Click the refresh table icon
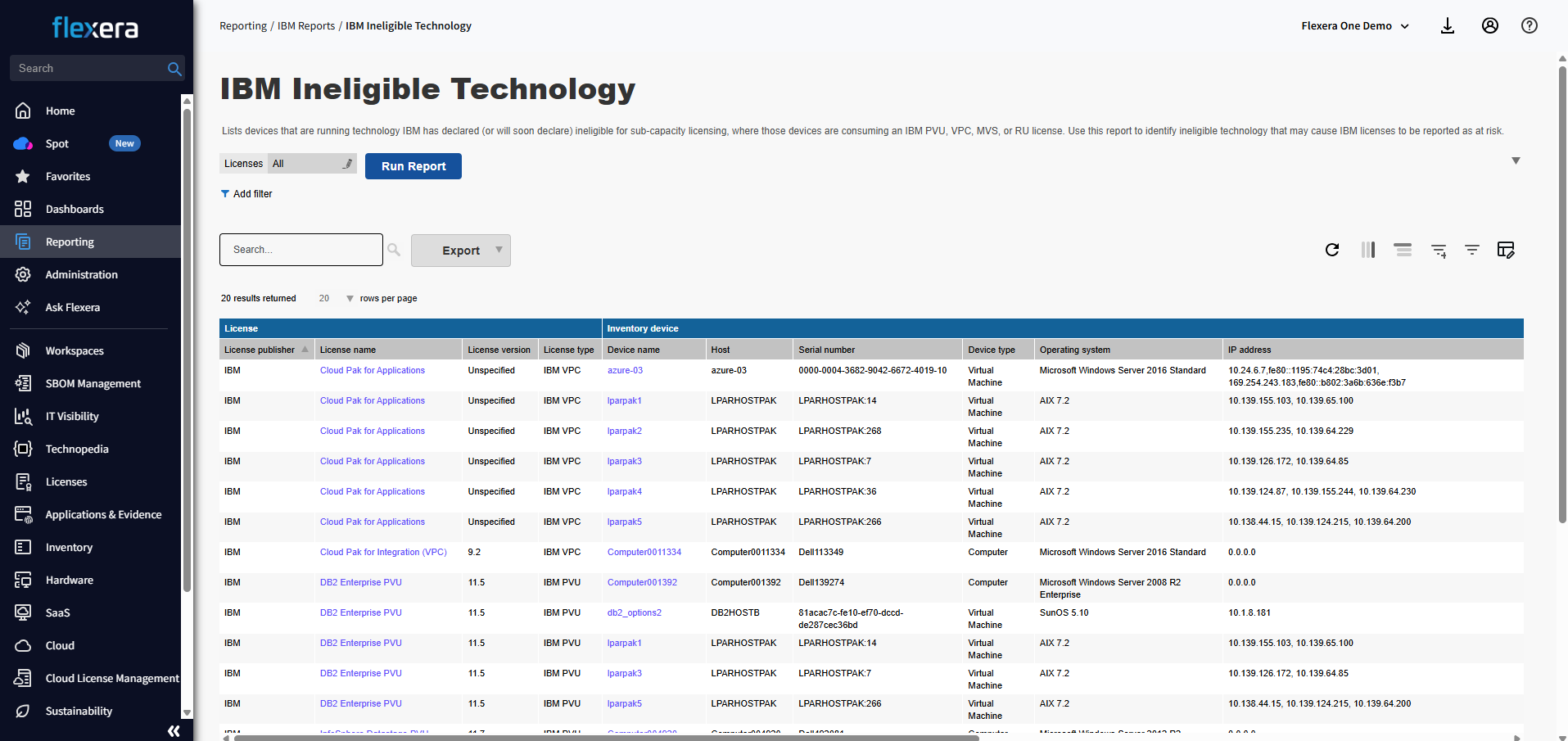This screenshot has height=741, width=1568. pyautogui.click(x=1332, y=250)
